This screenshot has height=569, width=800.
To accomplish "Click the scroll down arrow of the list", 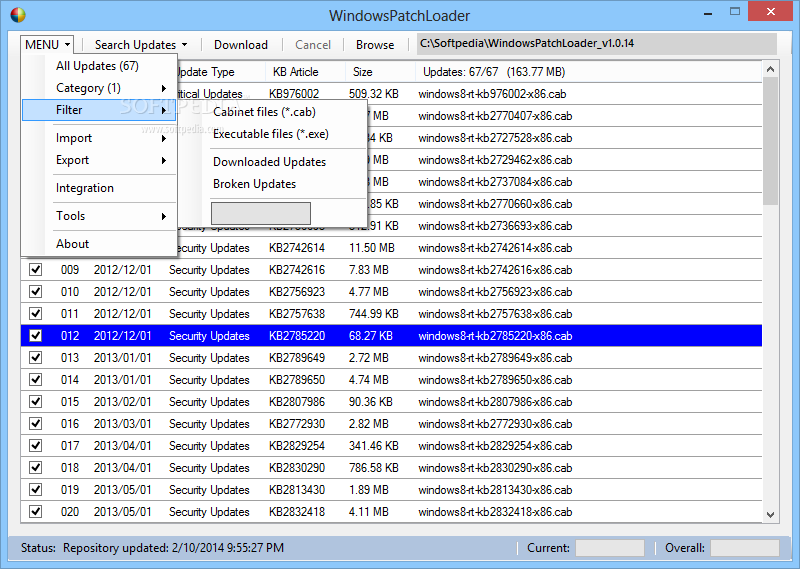I will (x=770, y=515).
